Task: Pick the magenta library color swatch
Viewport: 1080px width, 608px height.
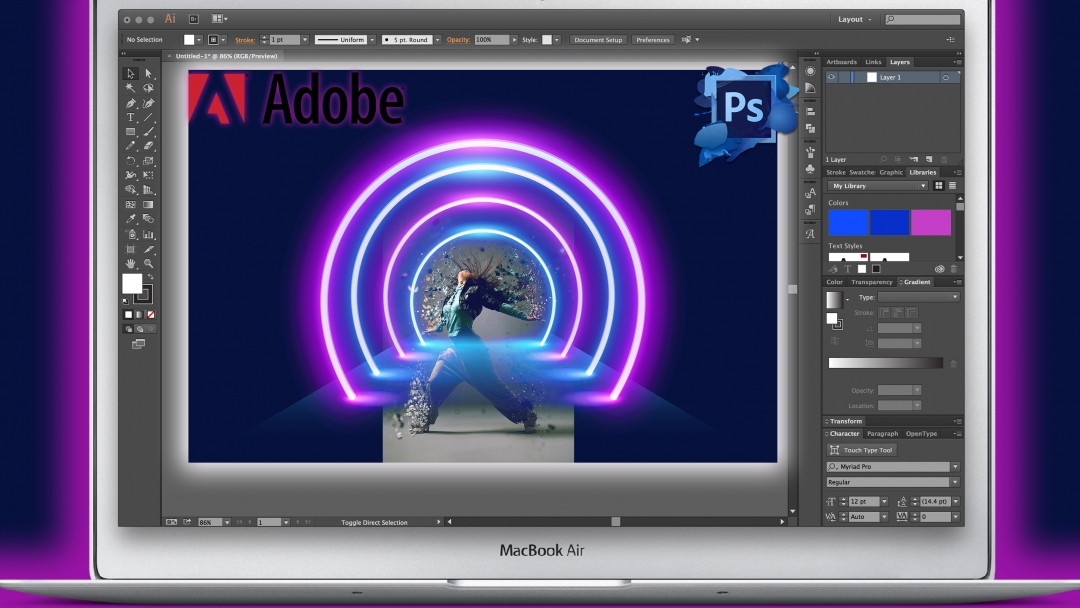Action: 931,223
